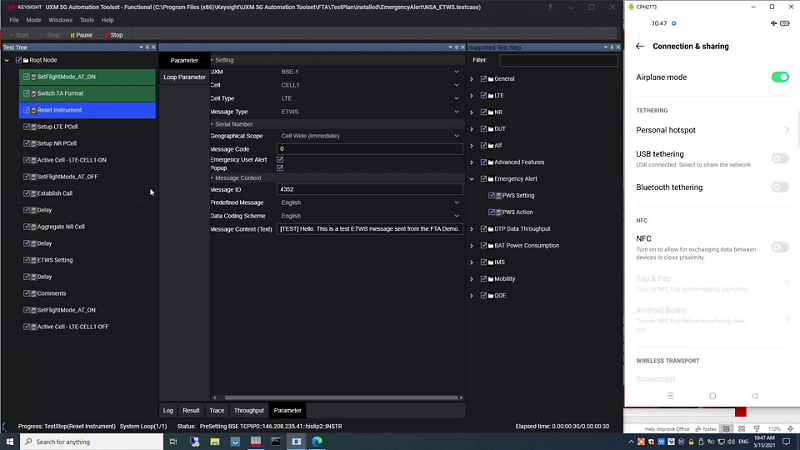Click the Pause button in the toolbar
This screenshot has height=450, width=800.
[82, 35]
